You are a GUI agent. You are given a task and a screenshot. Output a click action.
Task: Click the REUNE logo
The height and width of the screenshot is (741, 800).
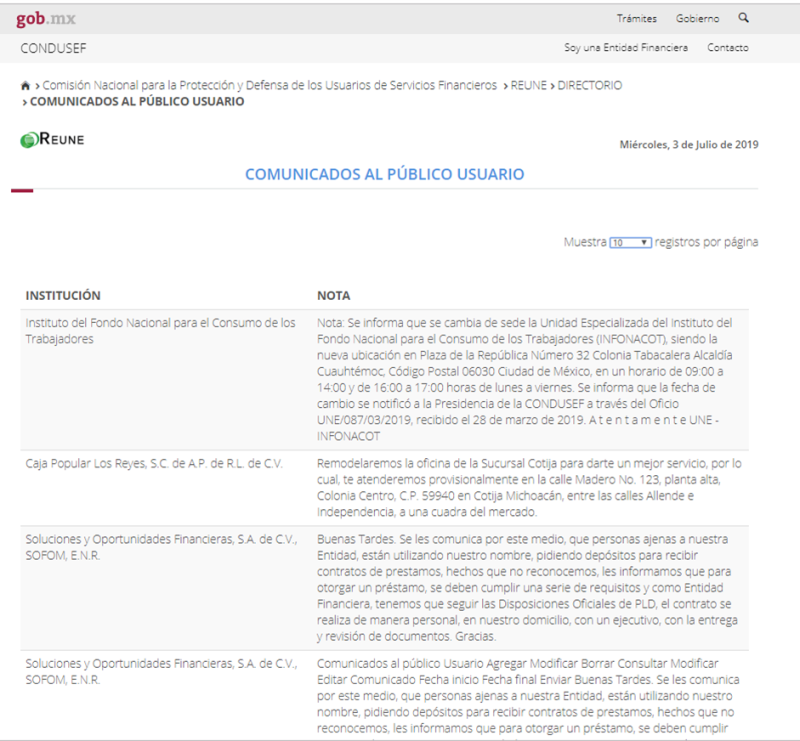coord(52,139)
